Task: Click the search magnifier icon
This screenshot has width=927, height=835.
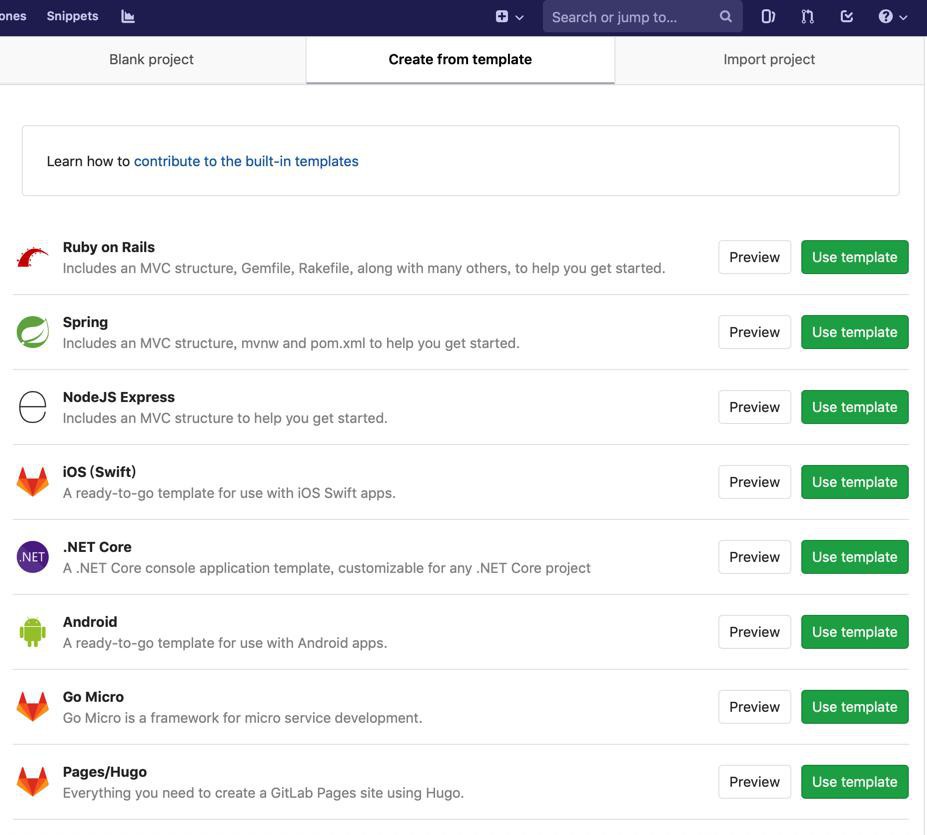Action: coord(725,17)
